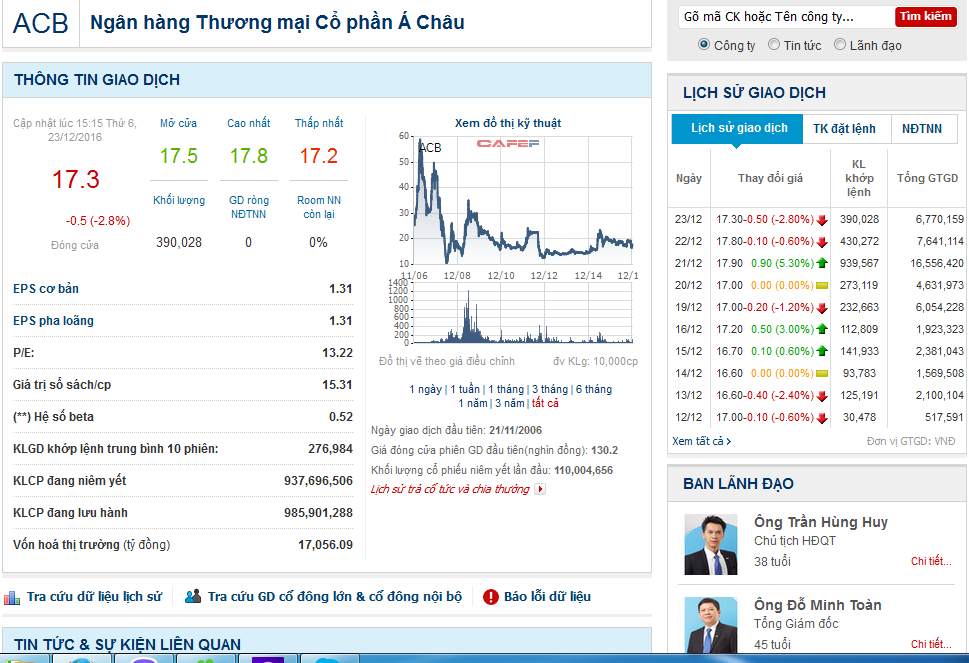
Task: Click the red down arrow in the 13/12 row
Action: pos(822,395)
